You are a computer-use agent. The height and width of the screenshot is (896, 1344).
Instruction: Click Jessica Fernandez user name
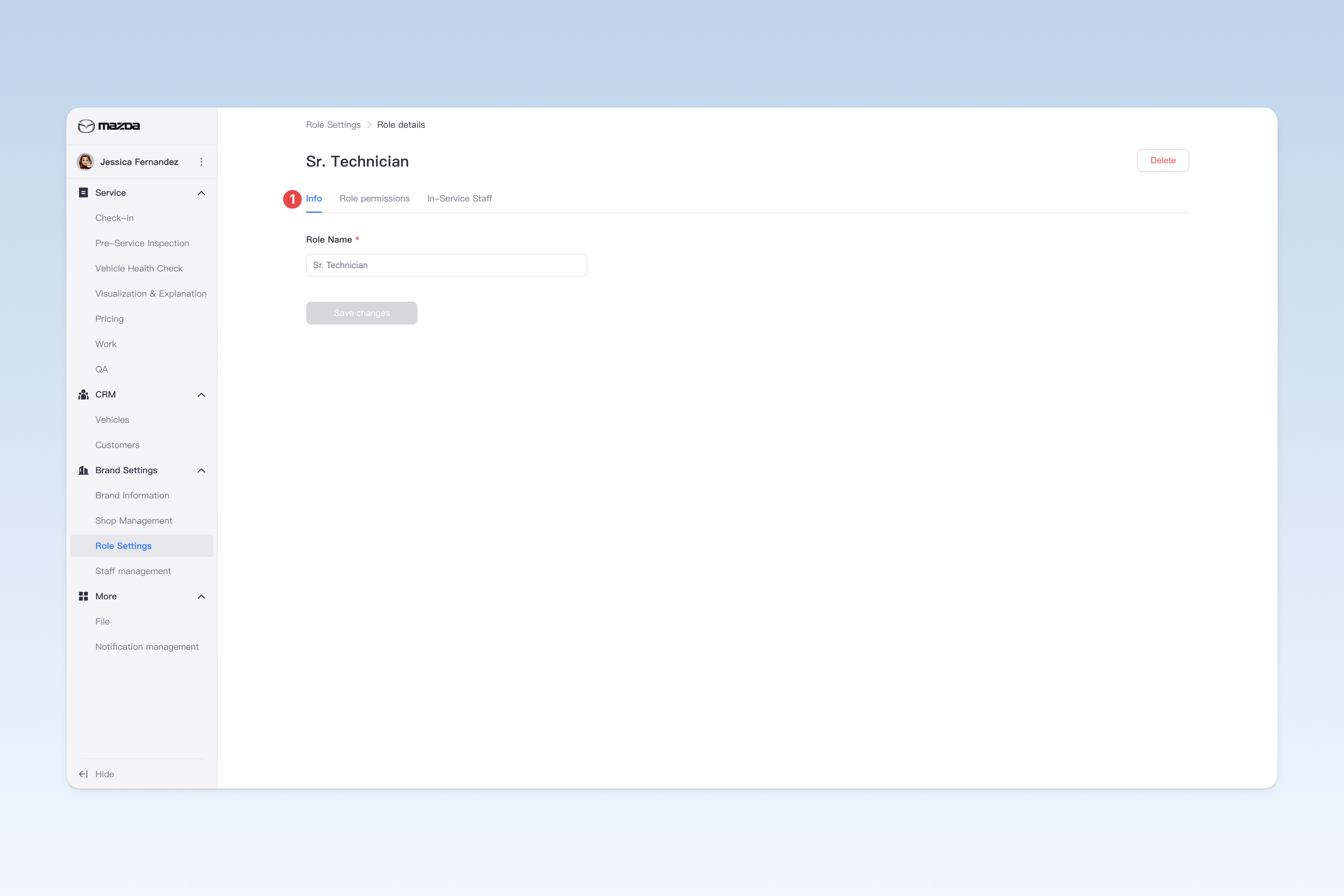click(x=139, y=162)
